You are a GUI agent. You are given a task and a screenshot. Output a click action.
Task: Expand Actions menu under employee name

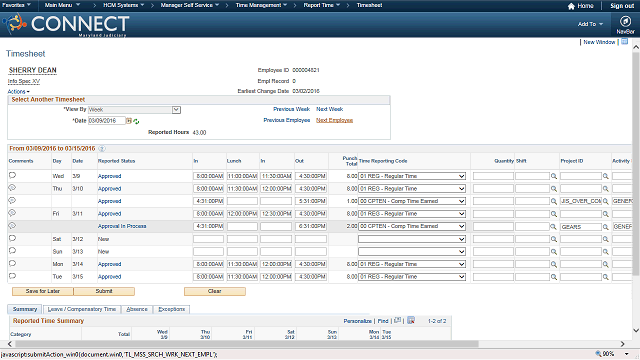coord(18,91)
